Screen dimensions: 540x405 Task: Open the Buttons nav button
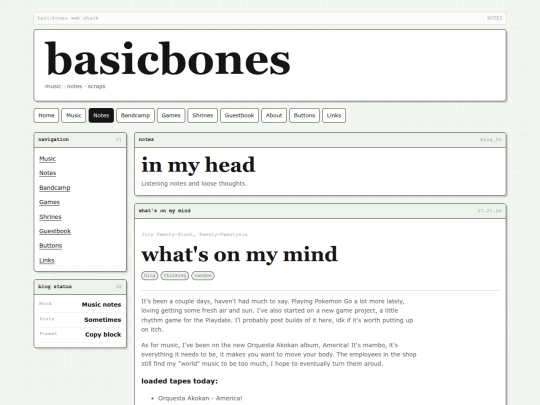point(304,115)
